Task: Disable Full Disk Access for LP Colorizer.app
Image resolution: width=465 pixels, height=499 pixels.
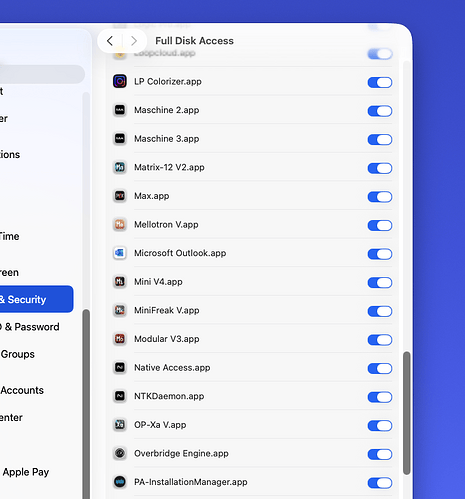Action: (x=380, y=82)
